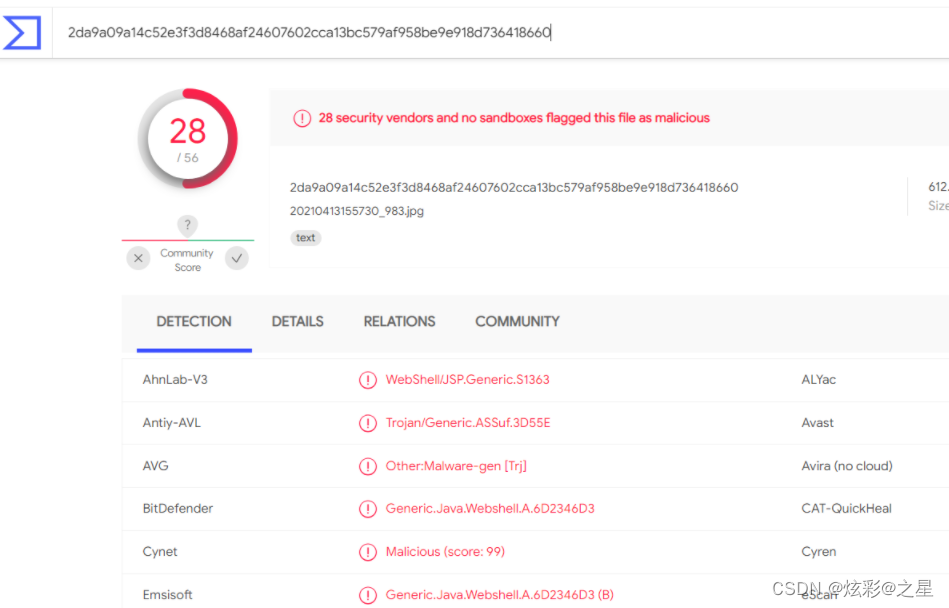Select the SHA-256 hash under the banner

514,188
